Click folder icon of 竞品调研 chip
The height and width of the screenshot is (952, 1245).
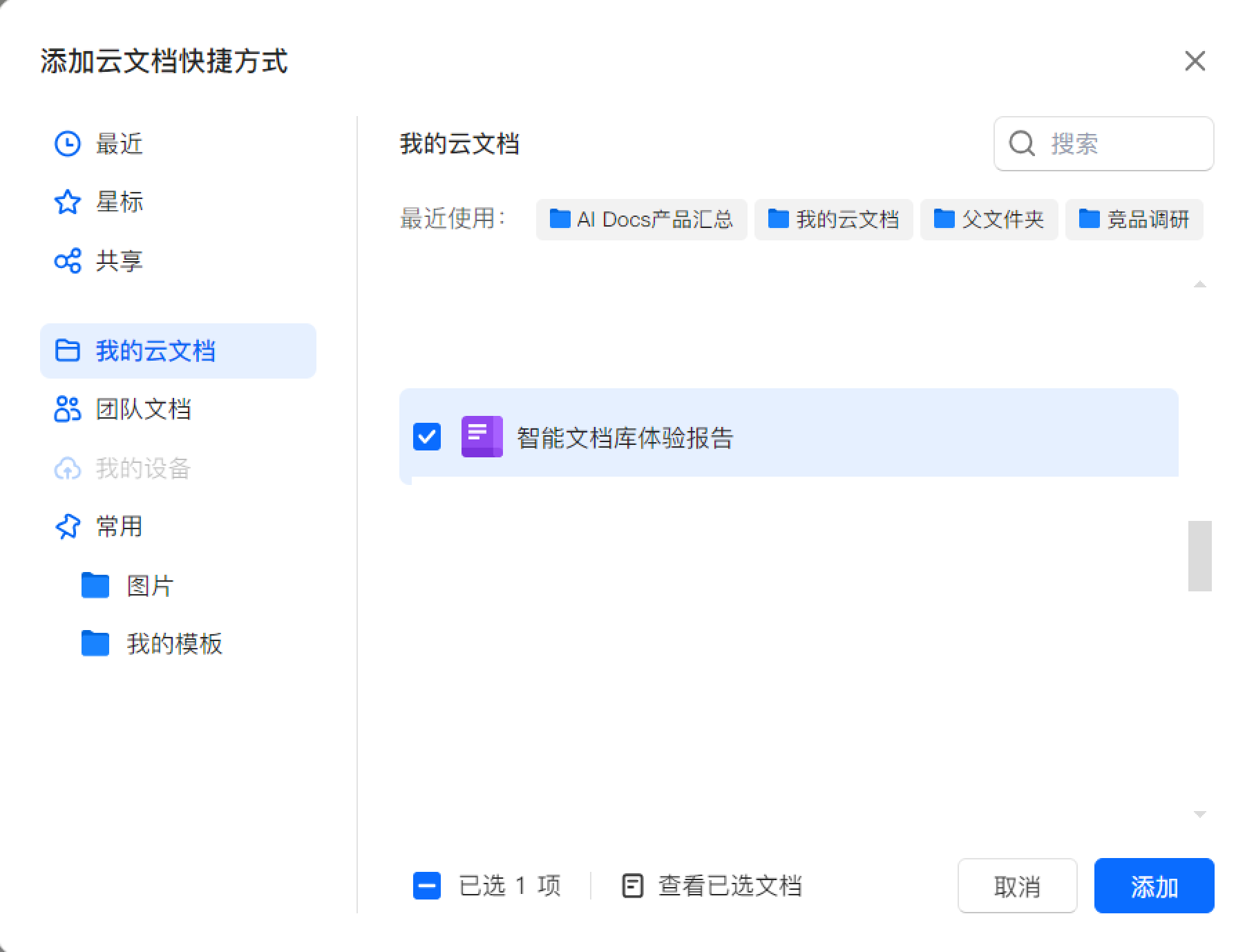1090,219
